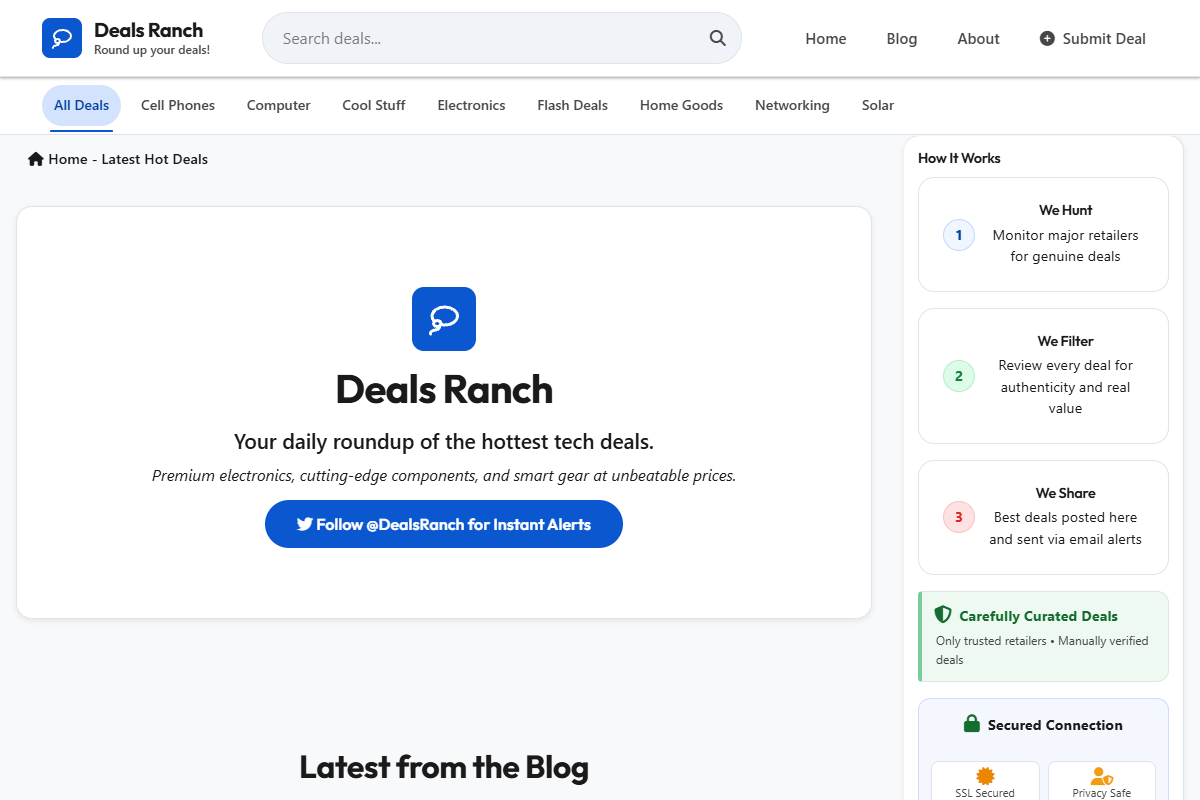Open the About nav link

coord(978,39)
